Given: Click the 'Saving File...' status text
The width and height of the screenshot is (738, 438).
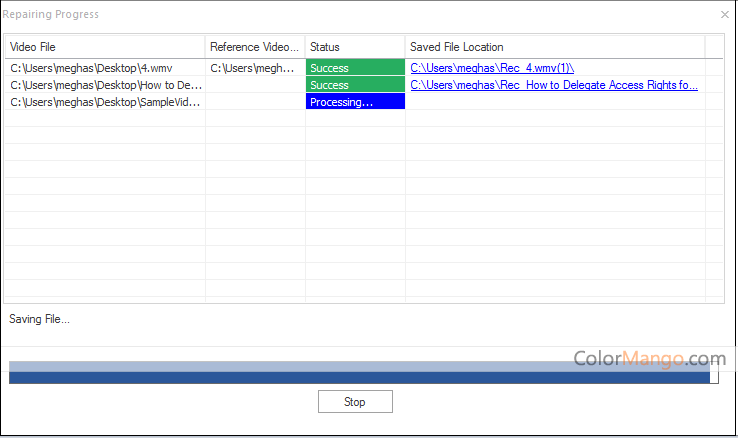Looking at the screenshot, I should 40,320.
